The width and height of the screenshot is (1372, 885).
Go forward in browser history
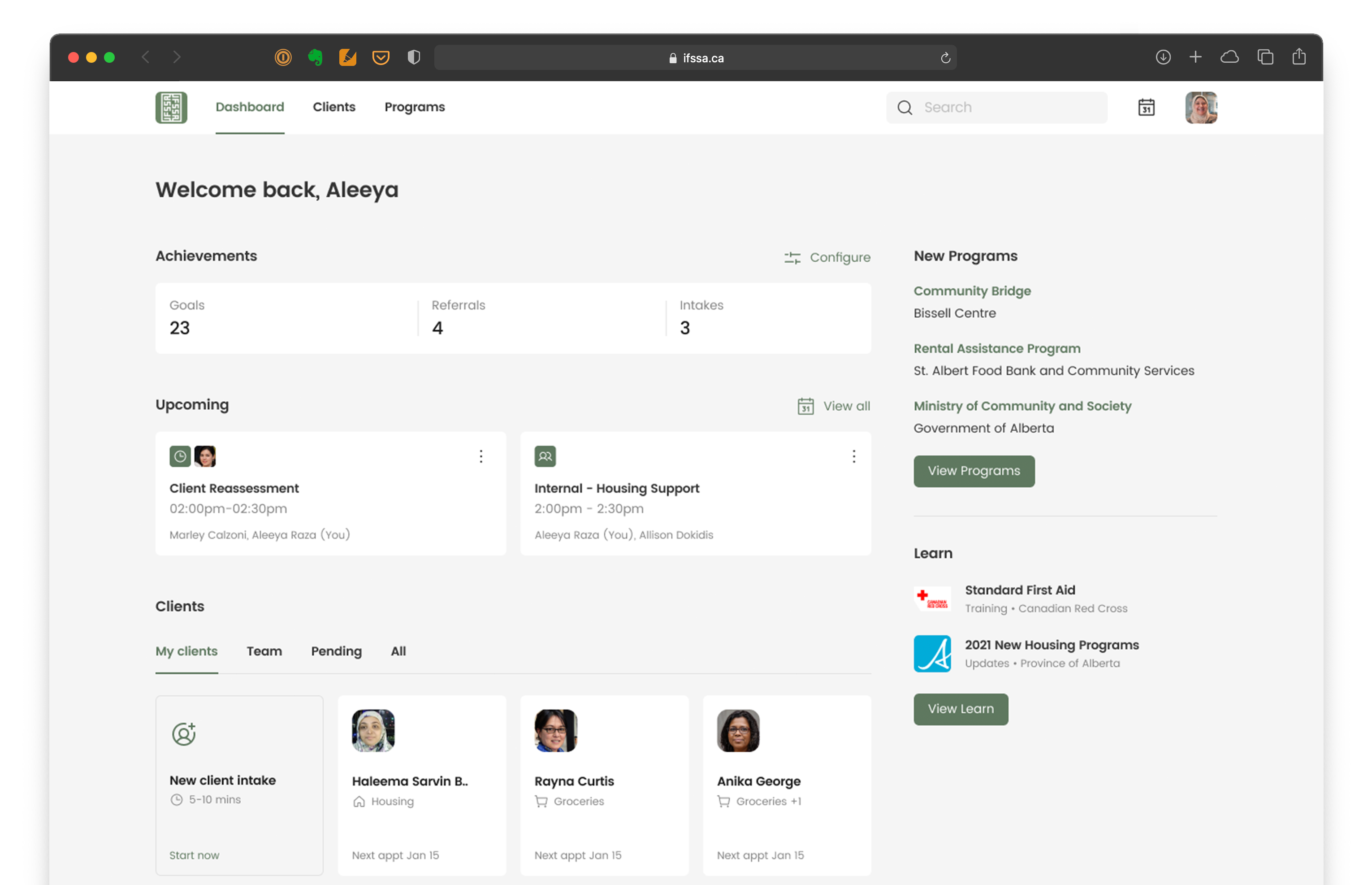(177, 57)
